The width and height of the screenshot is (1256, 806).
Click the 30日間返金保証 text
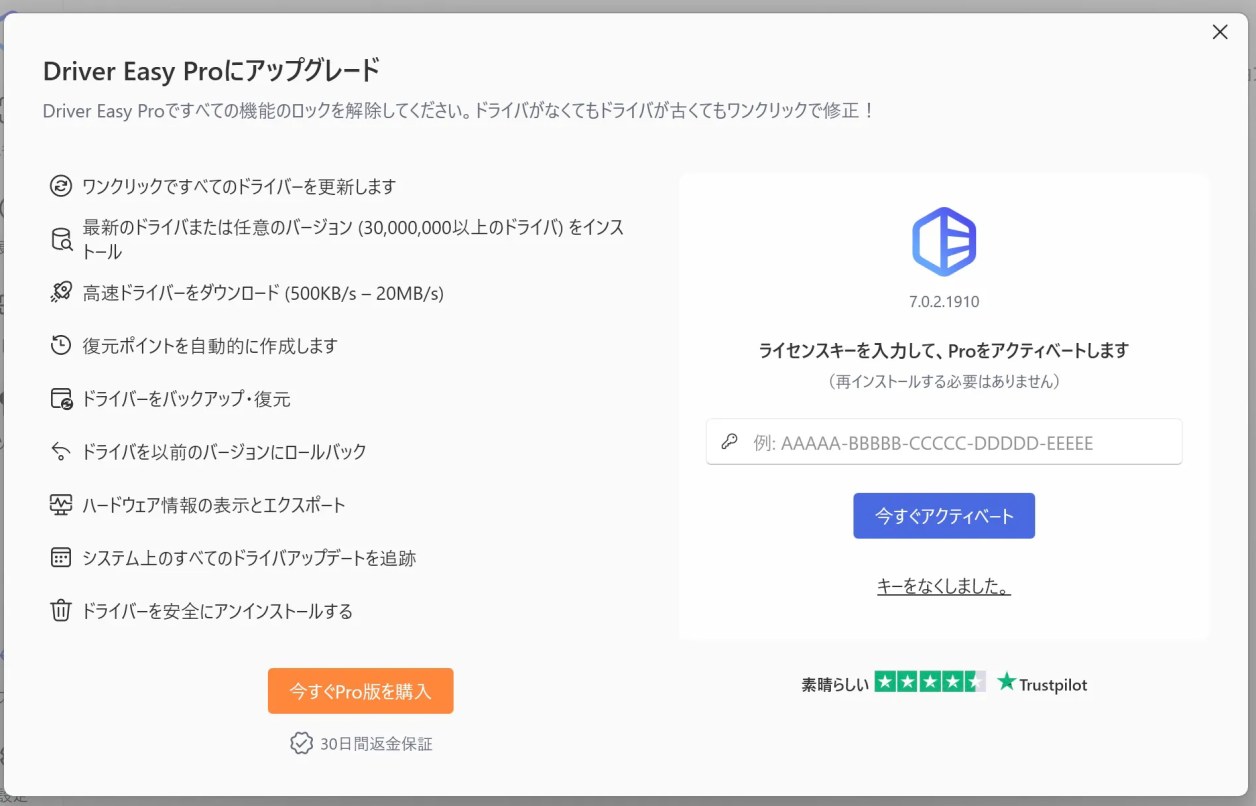(x=376, y=744)
